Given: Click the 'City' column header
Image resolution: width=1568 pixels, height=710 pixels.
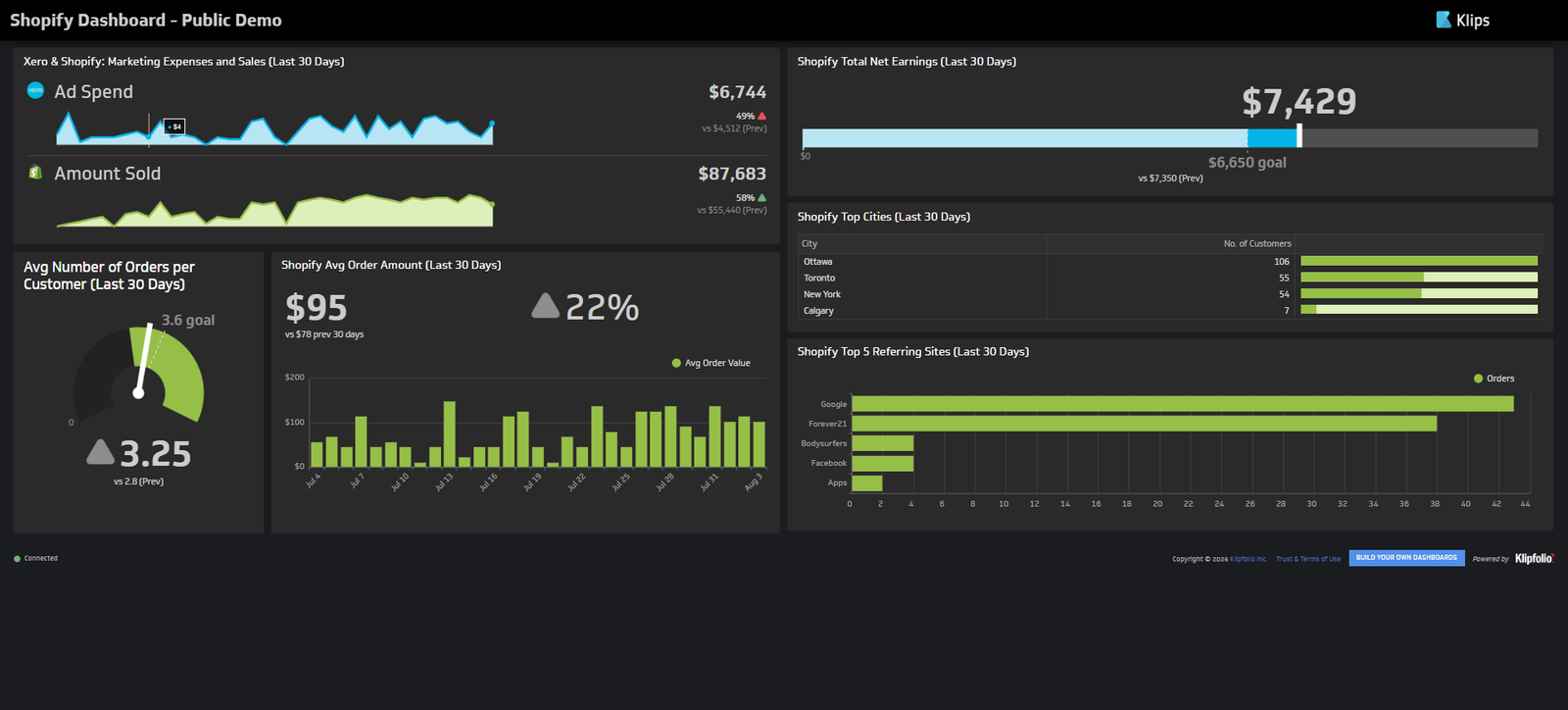Looking at the screenshot, I should [809, 243].
